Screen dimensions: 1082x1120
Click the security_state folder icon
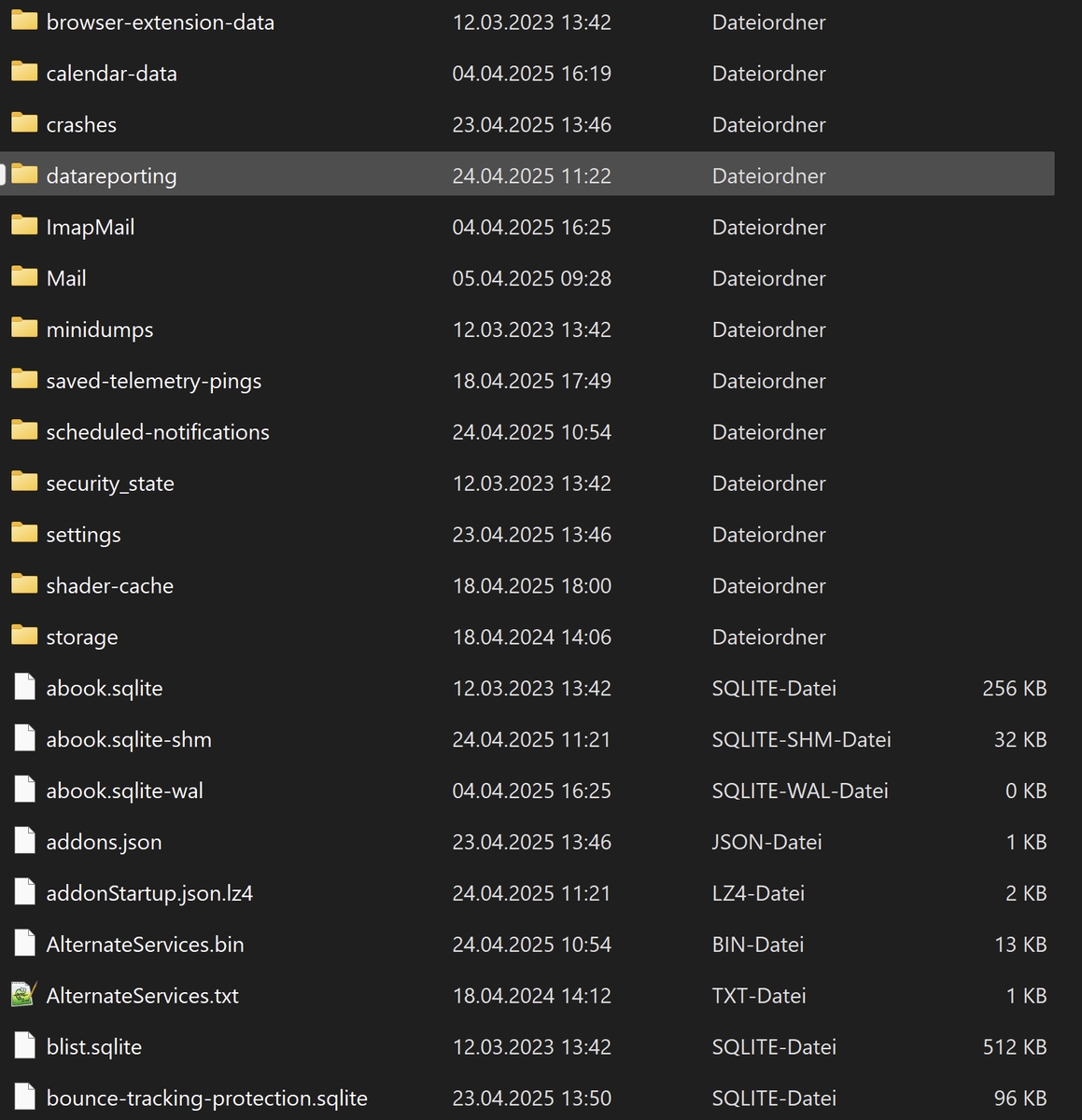pyautogui.click(x=24, y=483)
